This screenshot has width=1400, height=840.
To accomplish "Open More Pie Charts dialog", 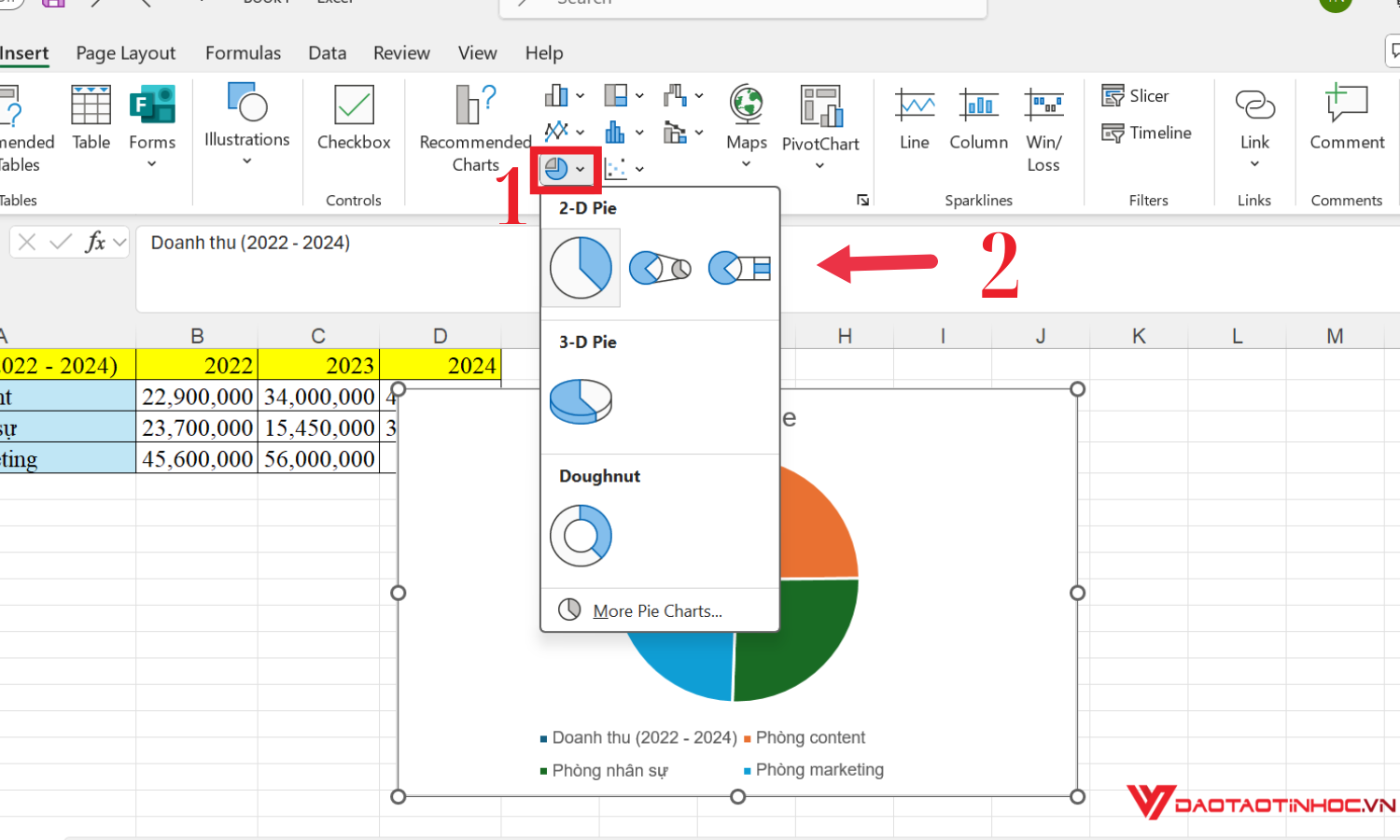I will 657,610.
